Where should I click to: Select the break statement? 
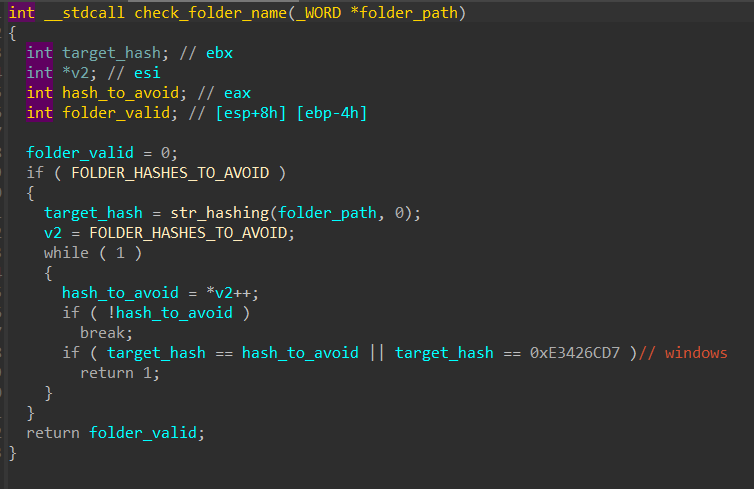[x=106, y=333]
